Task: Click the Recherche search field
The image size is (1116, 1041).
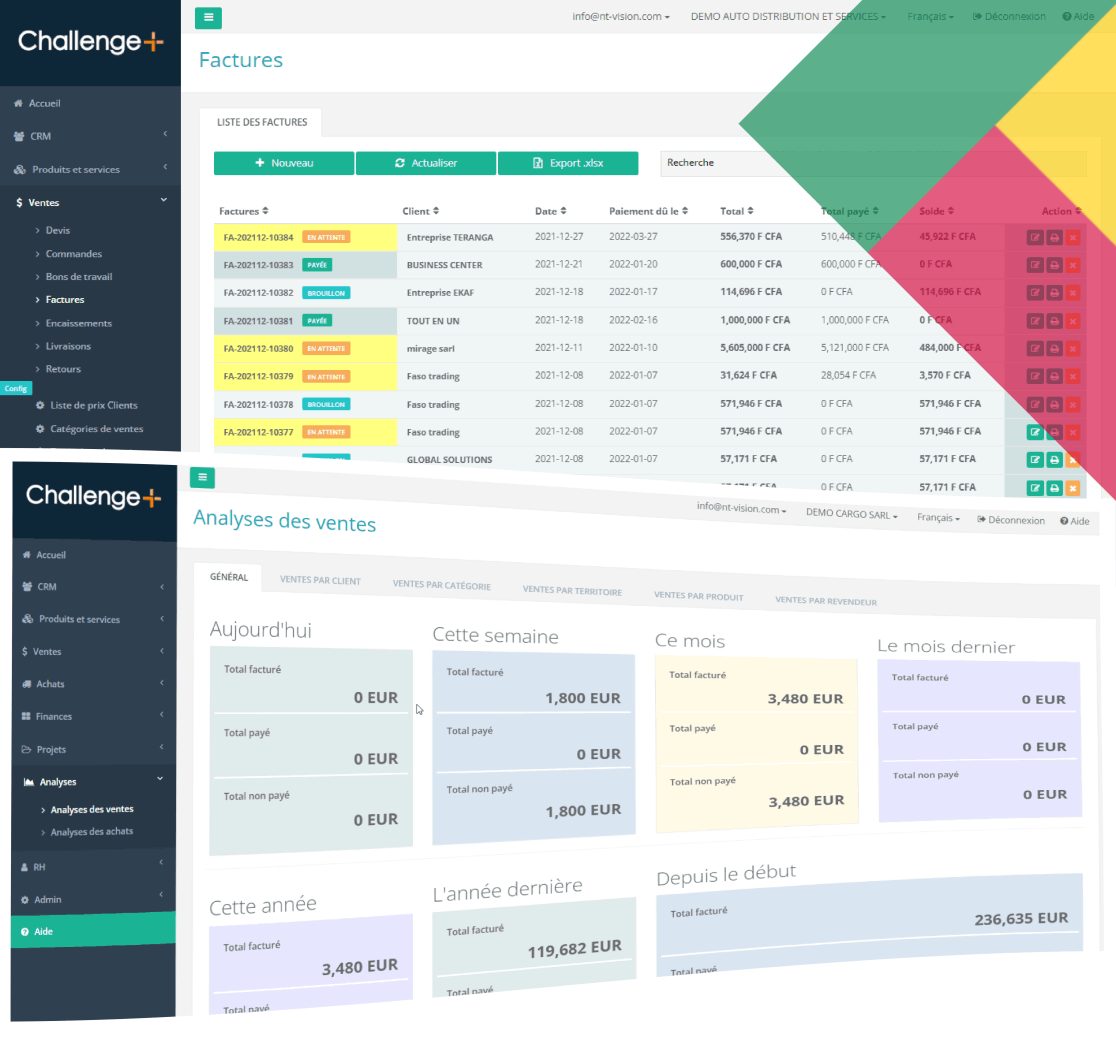Action: pyautogui.click(x=873, y=163)
